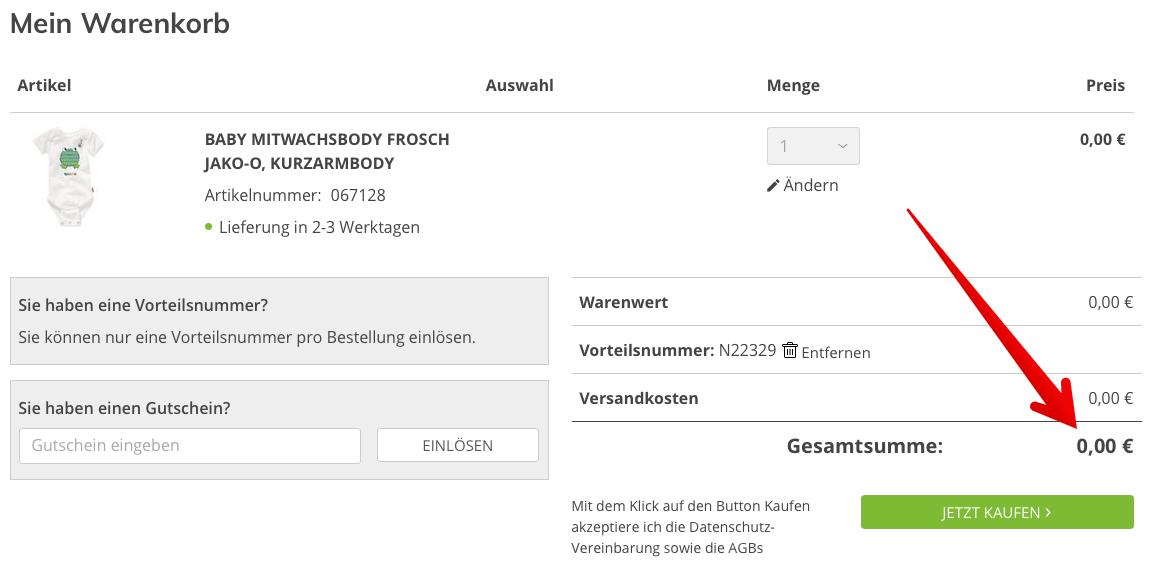
Task: Click the Vorteilsnummer info box heading
Action: point(143,305)
